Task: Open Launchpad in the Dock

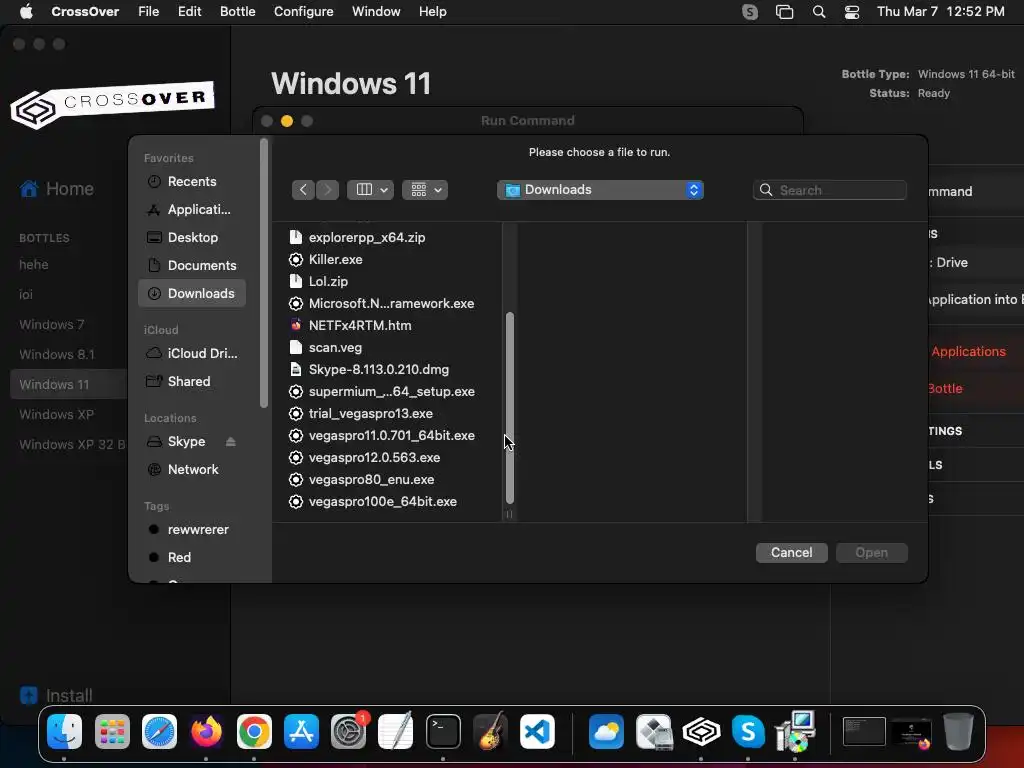Action: click(112, 731)
